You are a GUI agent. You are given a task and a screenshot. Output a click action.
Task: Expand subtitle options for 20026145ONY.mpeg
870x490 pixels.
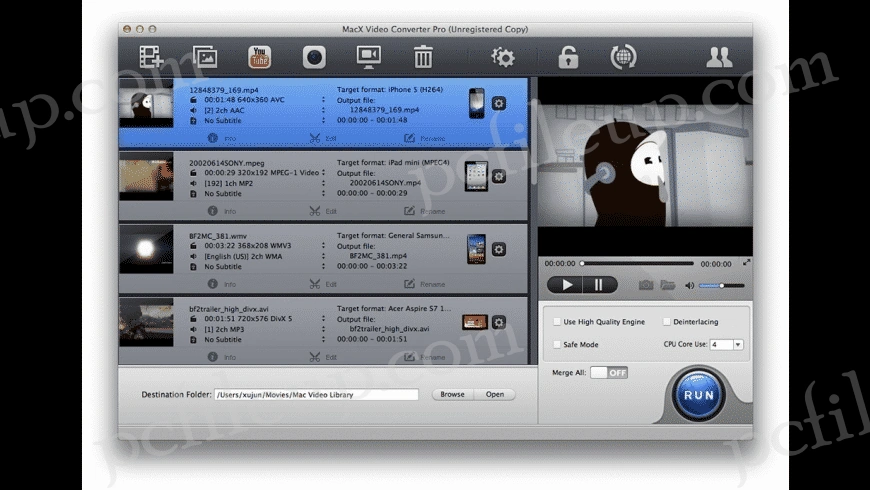323,193
